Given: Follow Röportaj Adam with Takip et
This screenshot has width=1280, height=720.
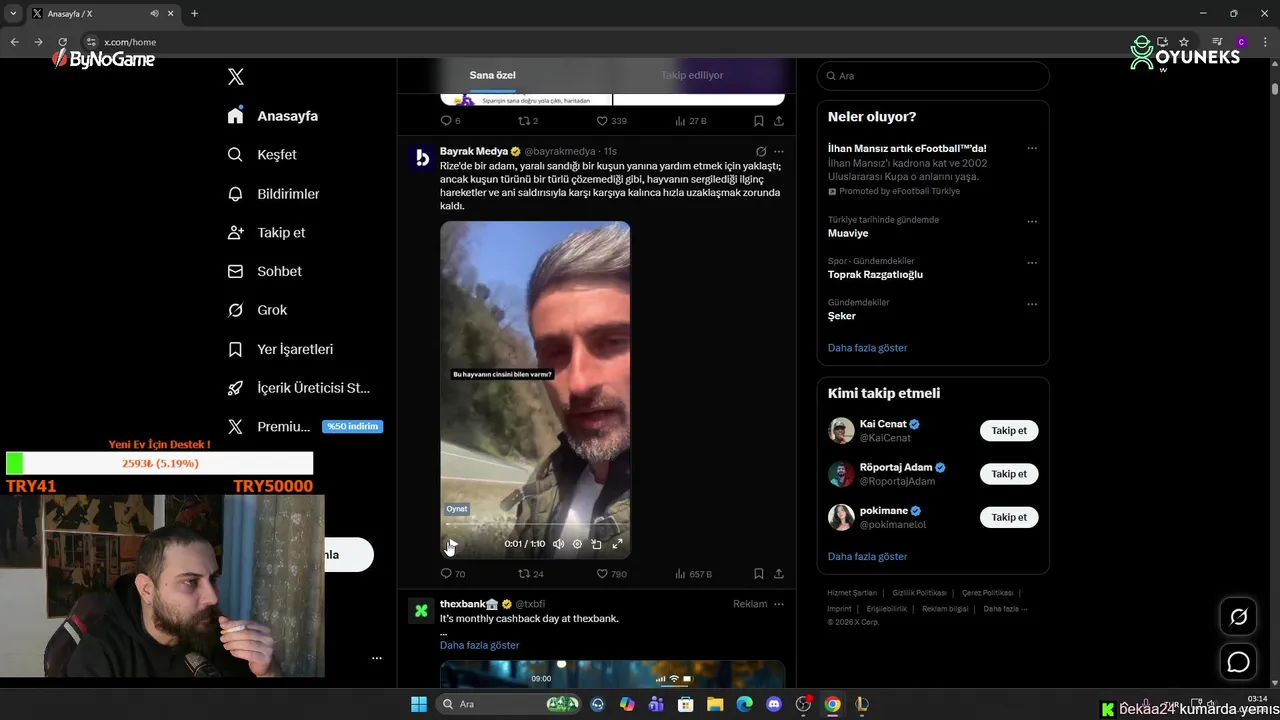Looking at the screenshot, I should 1009,474.
